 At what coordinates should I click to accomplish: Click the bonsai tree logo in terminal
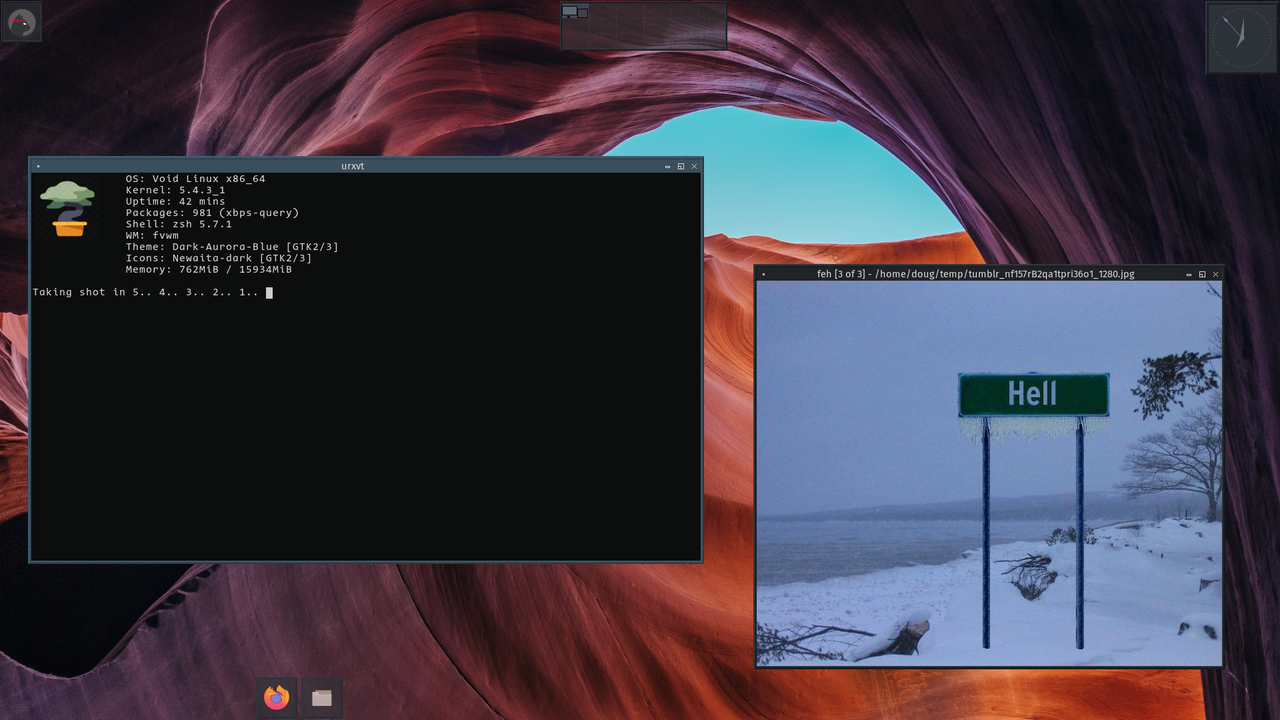coord(67,208)
